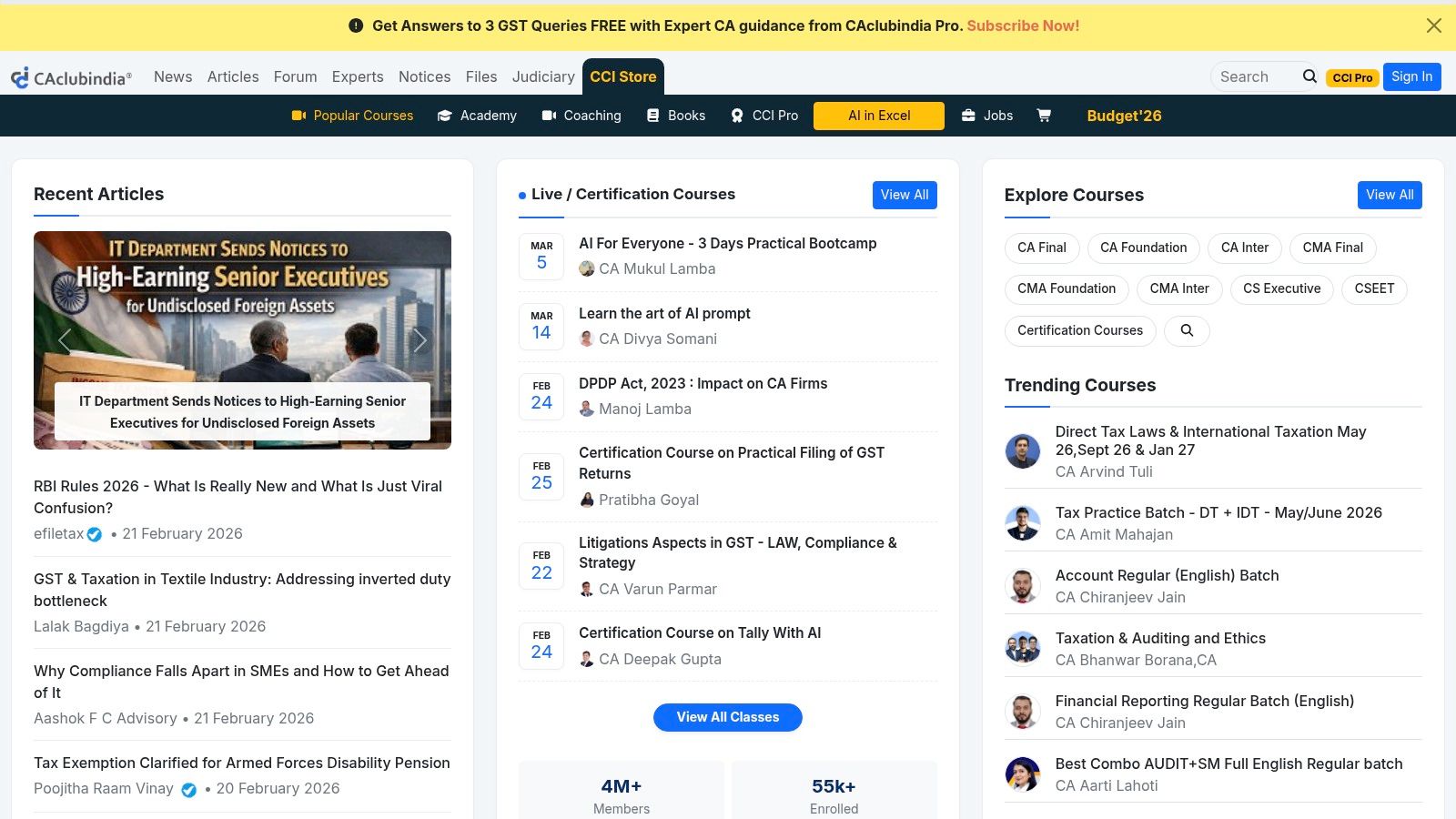Screen dimensions: 1456x819
Task: Click the MAR 14 date badge
Action: point(541,327)
